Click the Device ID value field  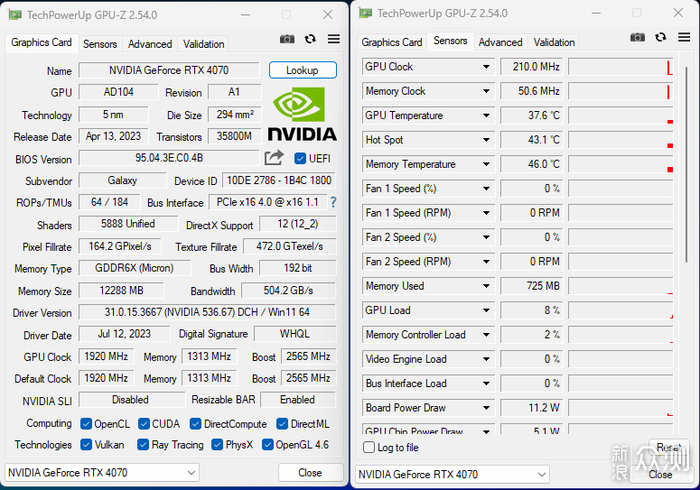click(x=279, y=180)
